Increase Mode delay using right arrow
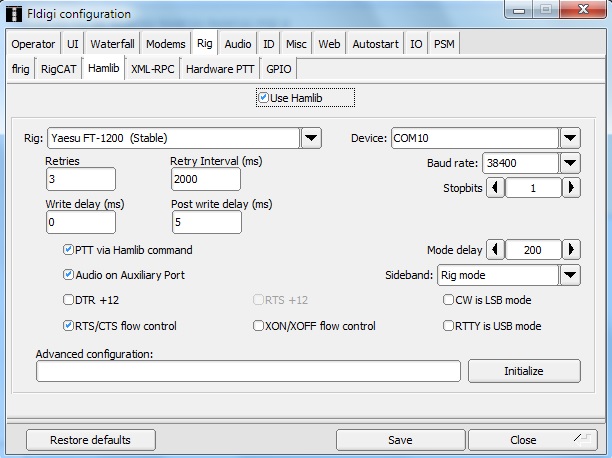 coord(571,250)
